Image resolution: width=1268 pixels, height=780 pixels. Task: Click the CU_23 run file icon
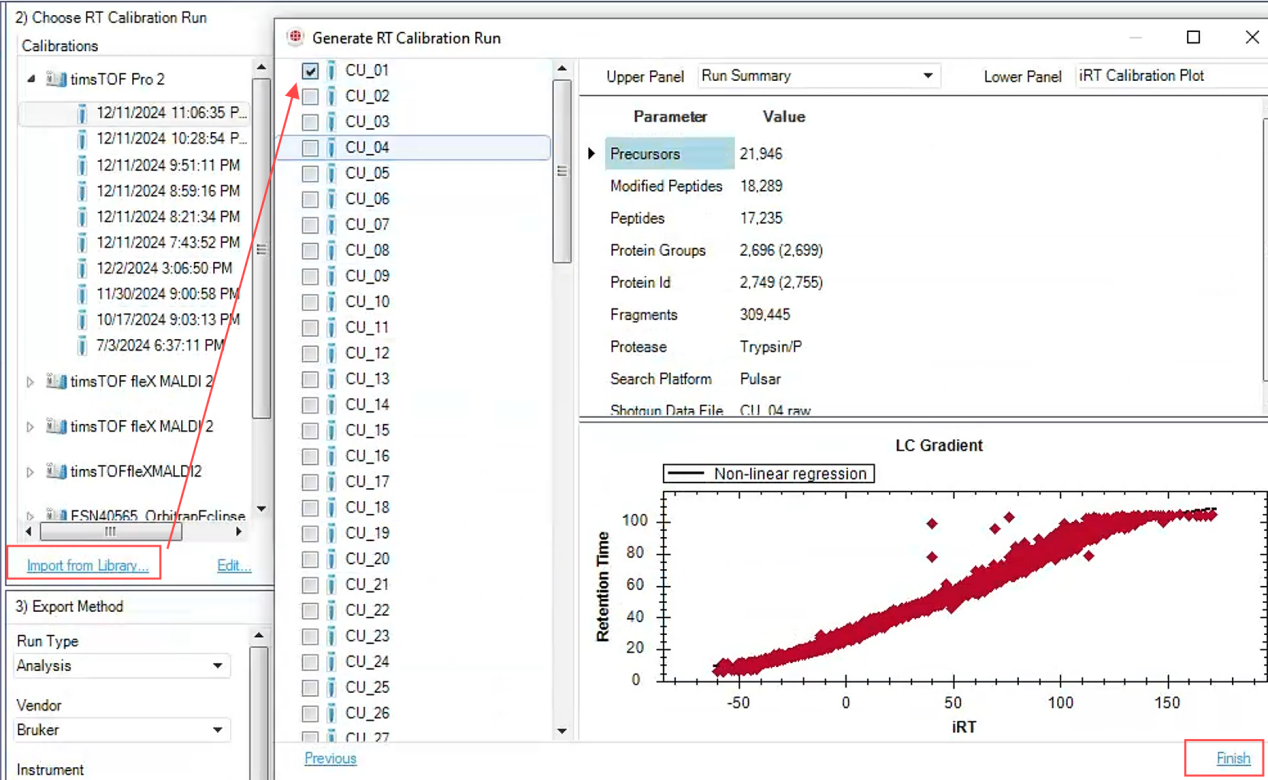coord(332,637)
